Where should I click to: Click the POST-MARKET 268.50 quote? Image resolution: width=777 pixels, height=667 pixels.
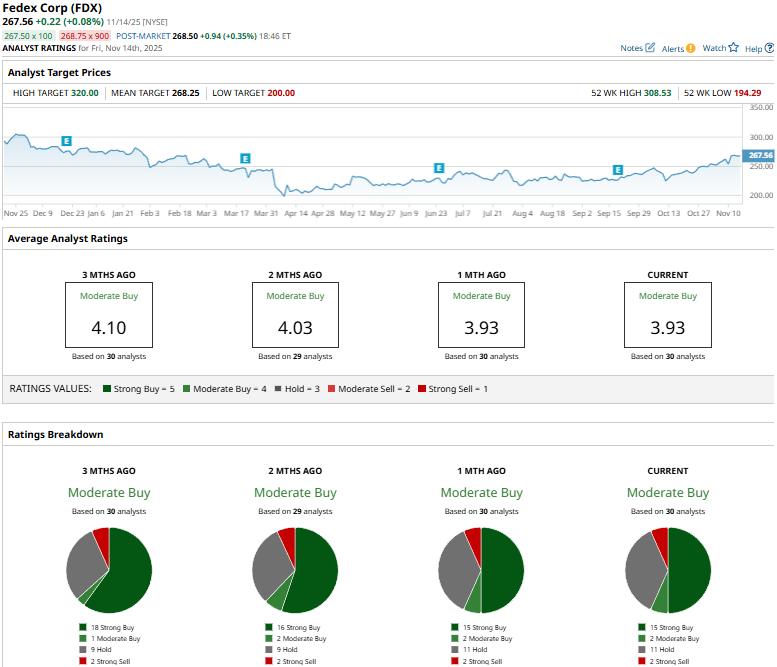point(186,36)
